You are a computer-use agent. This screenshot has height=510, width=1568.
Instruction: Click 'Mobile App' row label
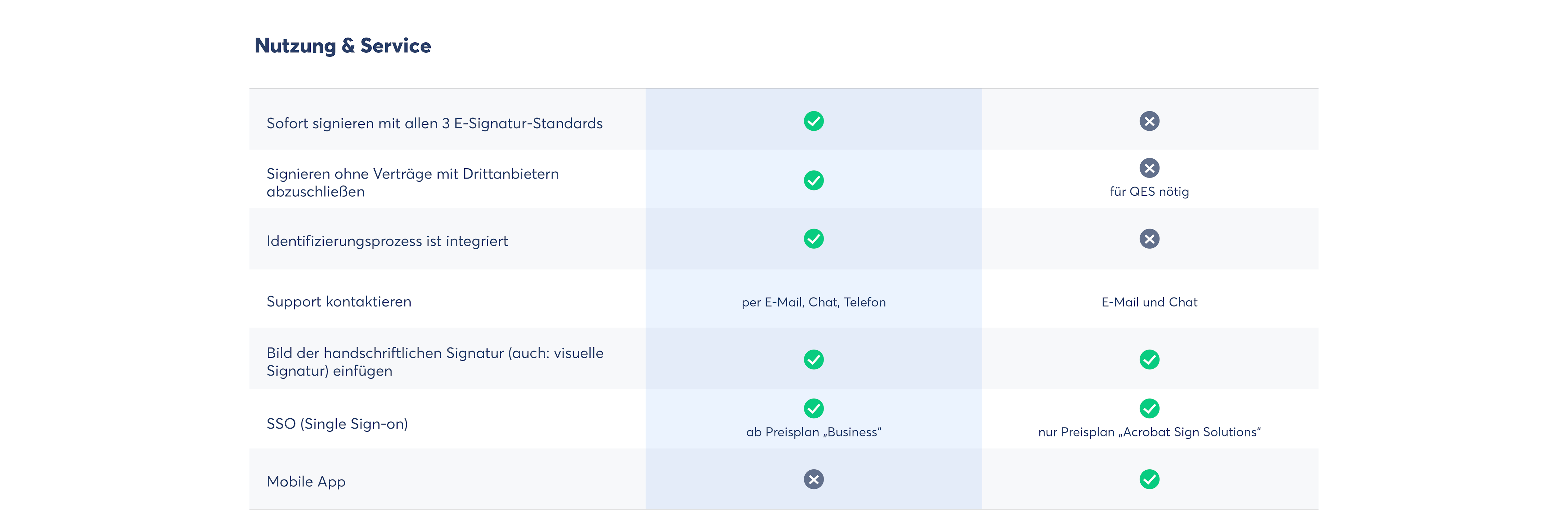306,482
